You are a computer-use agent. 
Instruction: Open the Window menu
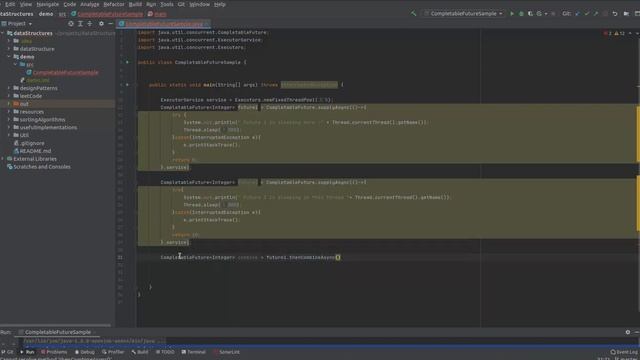199,4
